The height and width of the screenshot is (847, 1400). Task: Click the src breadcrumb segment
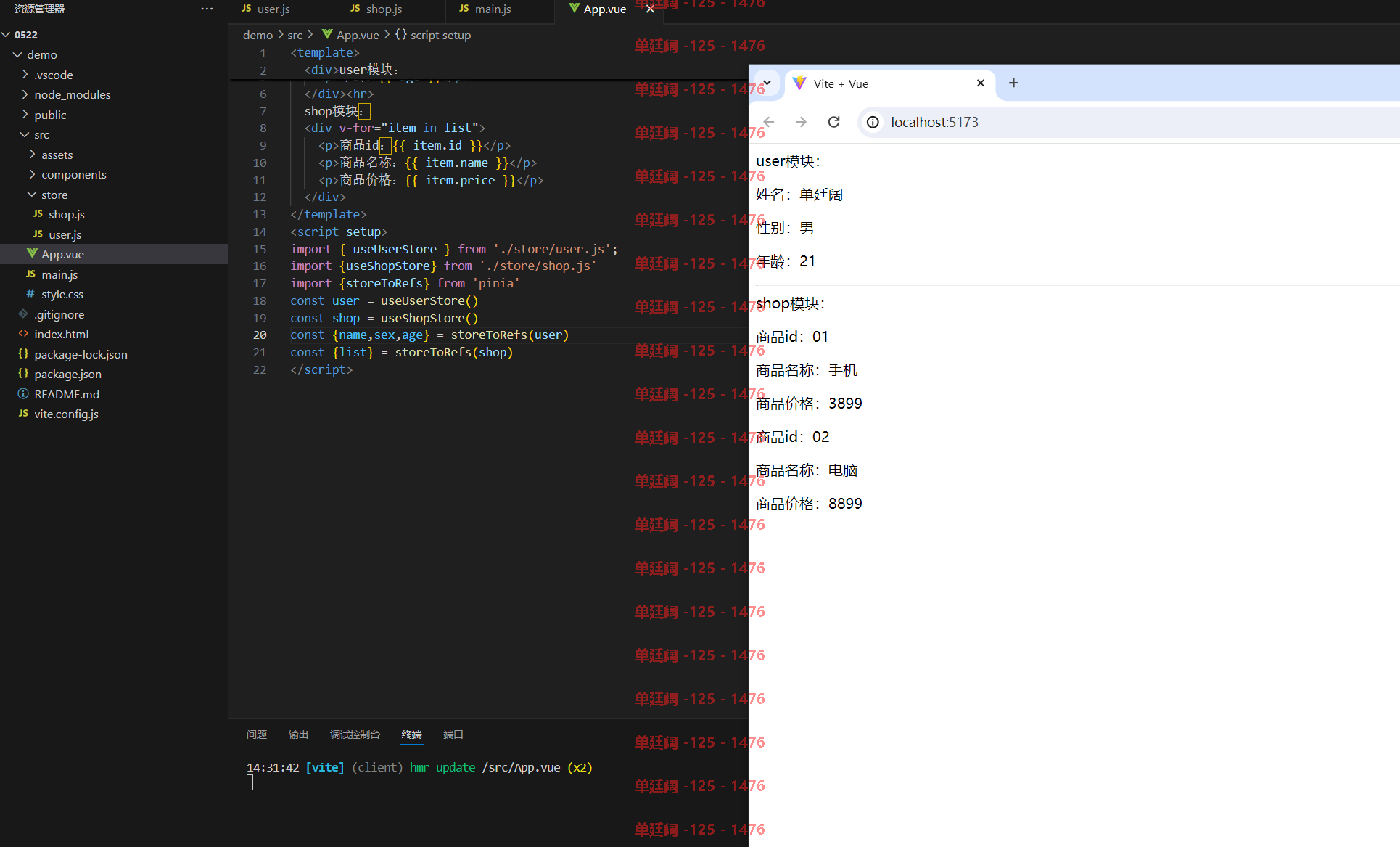pyautogui.click(x=295, y=35)
